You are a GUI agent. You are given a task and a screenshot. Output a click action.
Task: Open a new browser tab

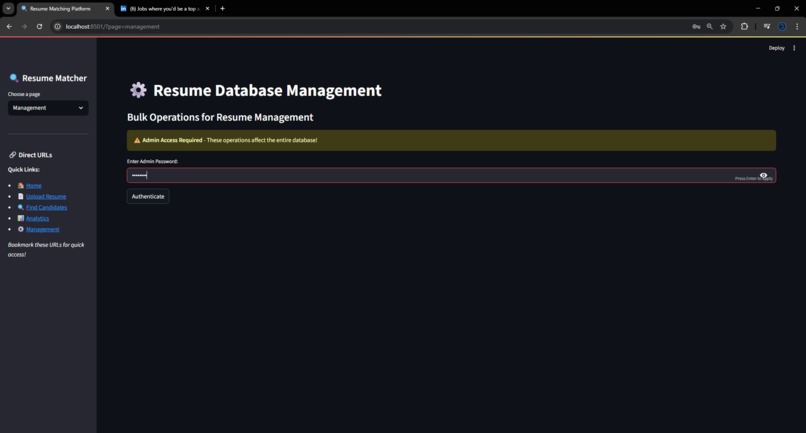click(x=223, y=9)
